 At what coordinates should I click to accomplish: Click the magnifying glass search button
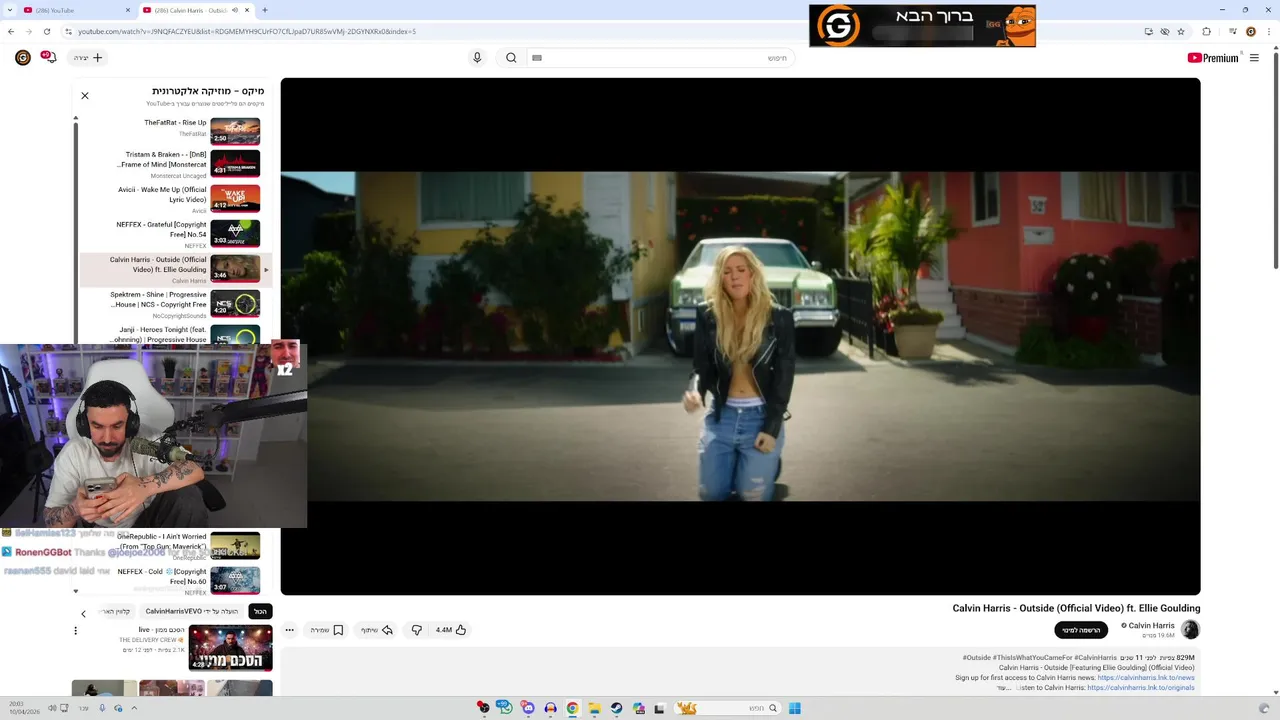click(x=511, y=58)
